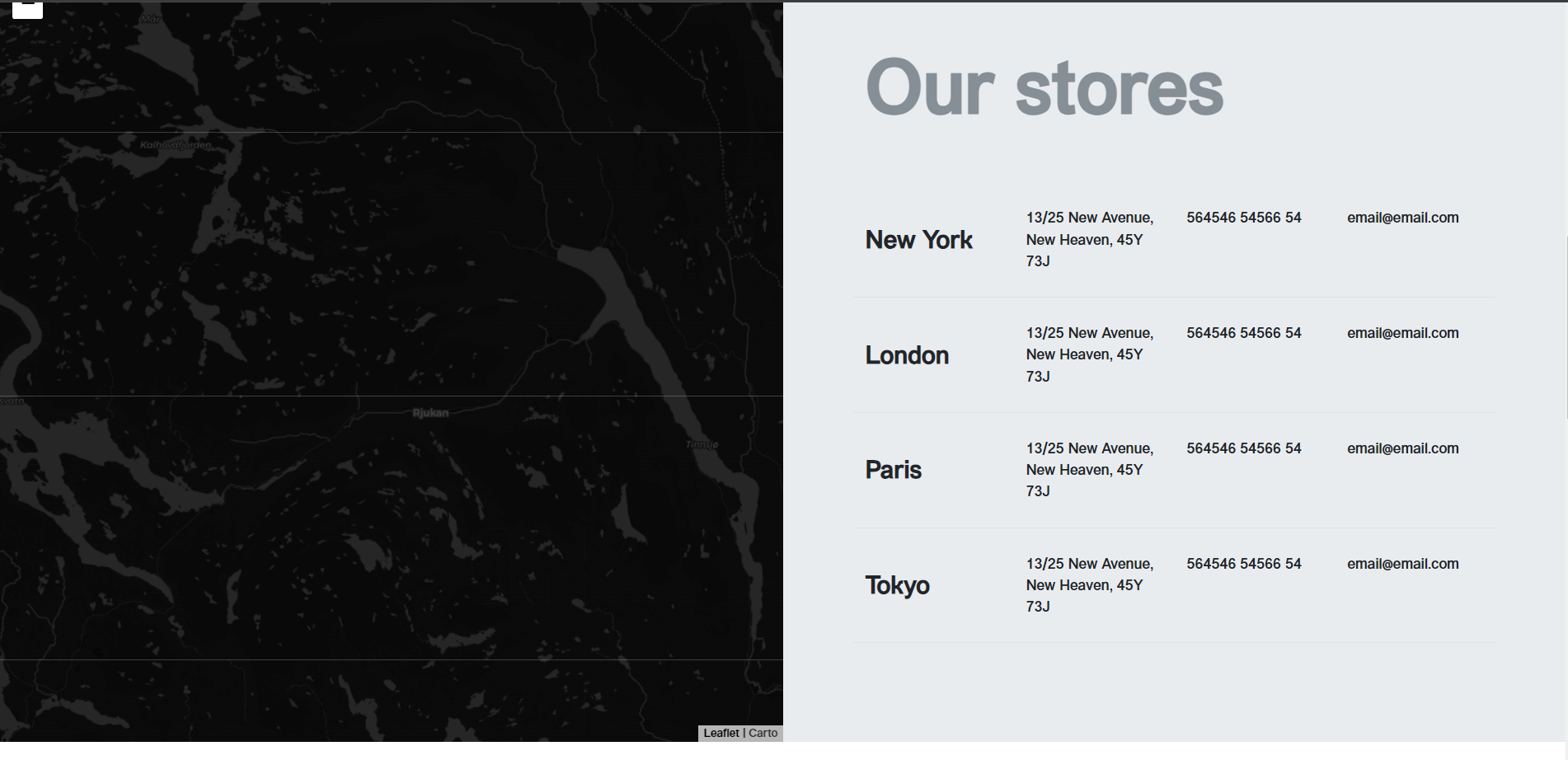Click the New York store phone number

coord(1243,218)
